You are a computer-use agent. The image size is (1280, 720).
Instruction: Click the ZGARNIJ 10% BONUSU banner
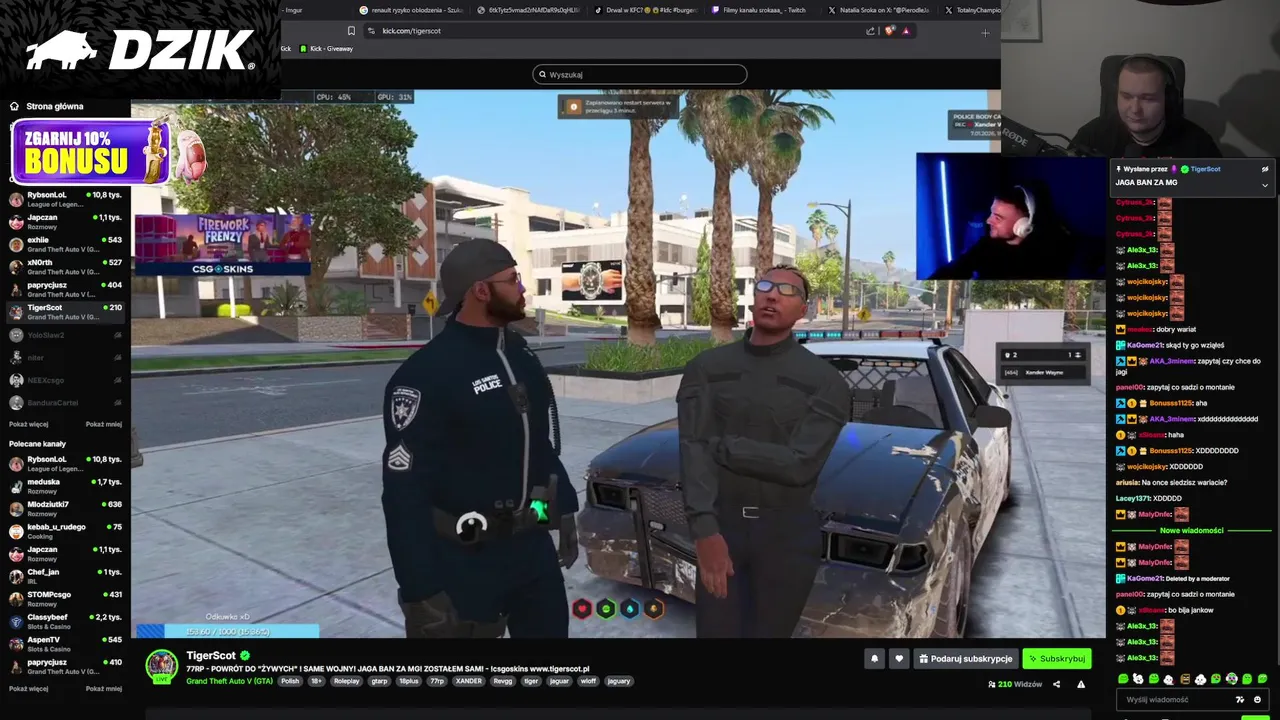pos(90,153)
